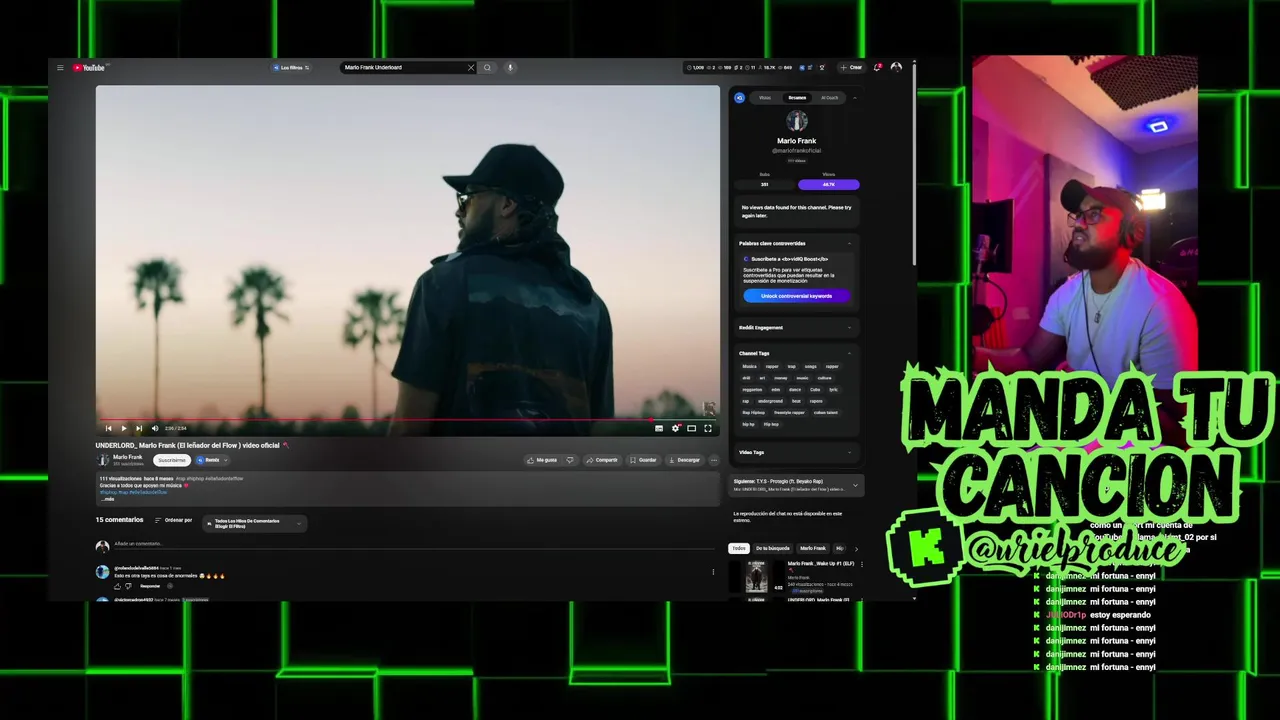Select the Views 44.7K toggle
1280x720 pixels.
pyautogui.click(x=828, y=185)
